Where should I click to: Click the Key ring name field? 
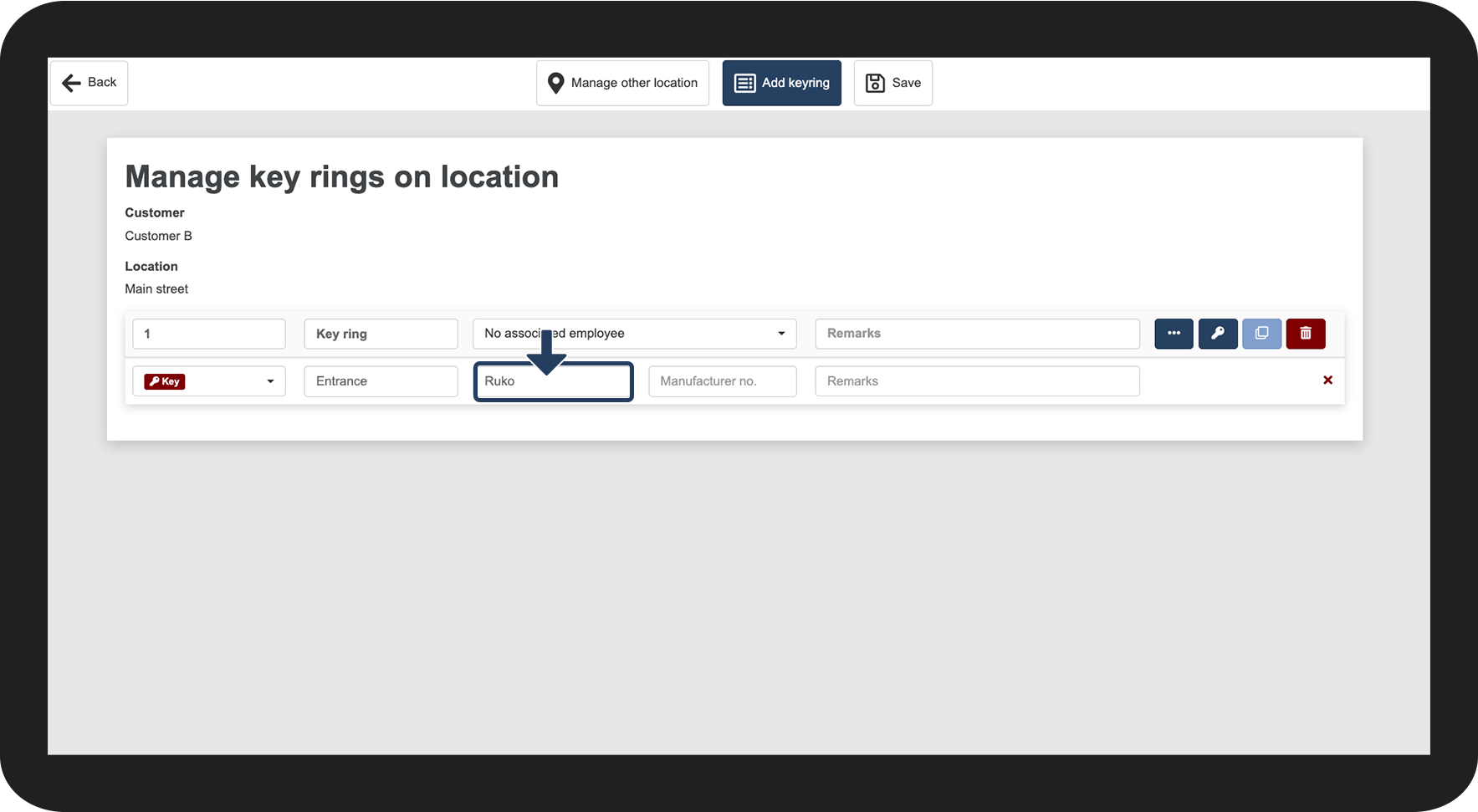coord(381,334)
